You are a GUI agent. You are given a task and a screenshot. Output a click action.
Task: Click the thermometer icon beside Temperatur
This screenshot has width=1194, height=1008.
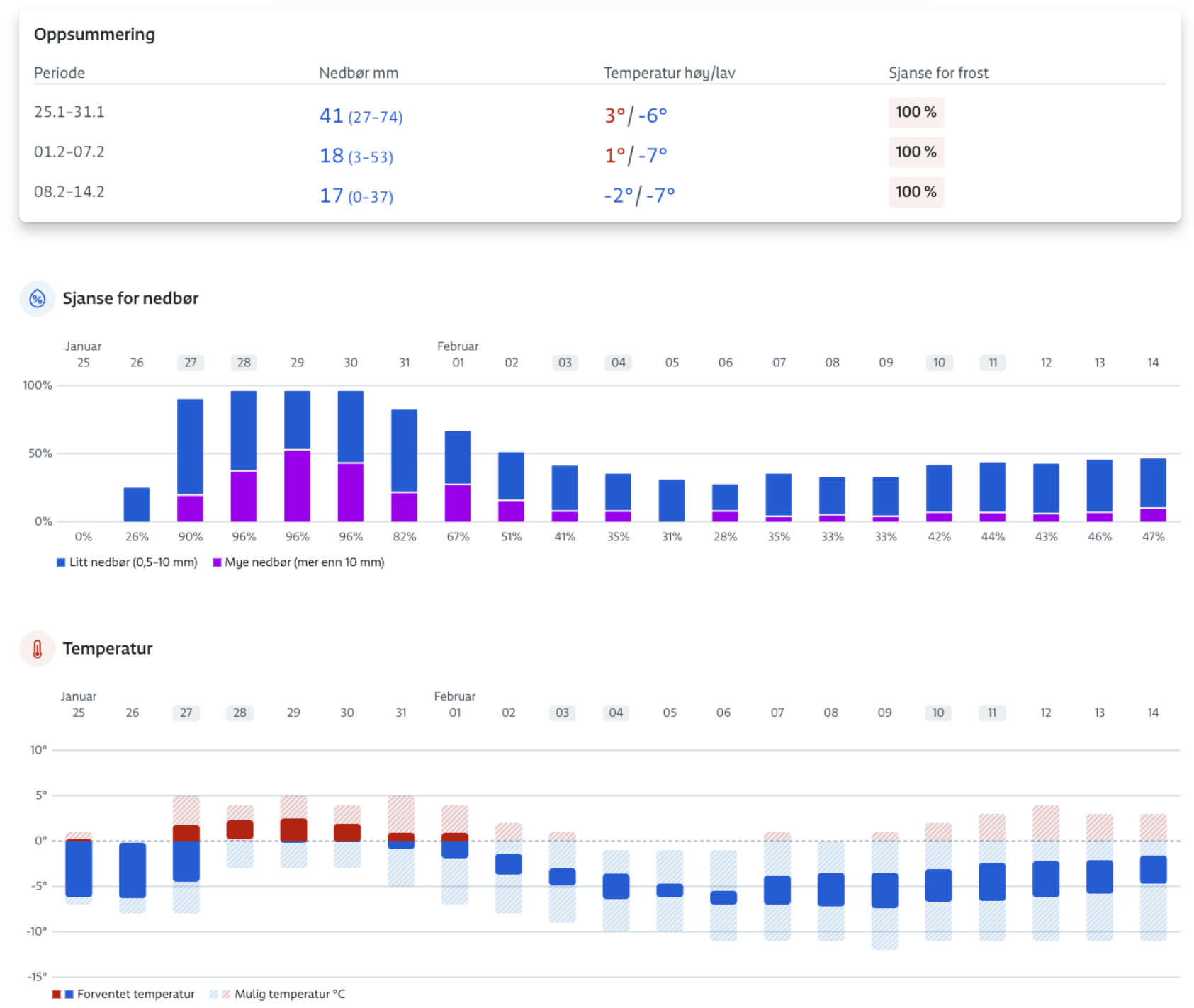click(37, 648)
